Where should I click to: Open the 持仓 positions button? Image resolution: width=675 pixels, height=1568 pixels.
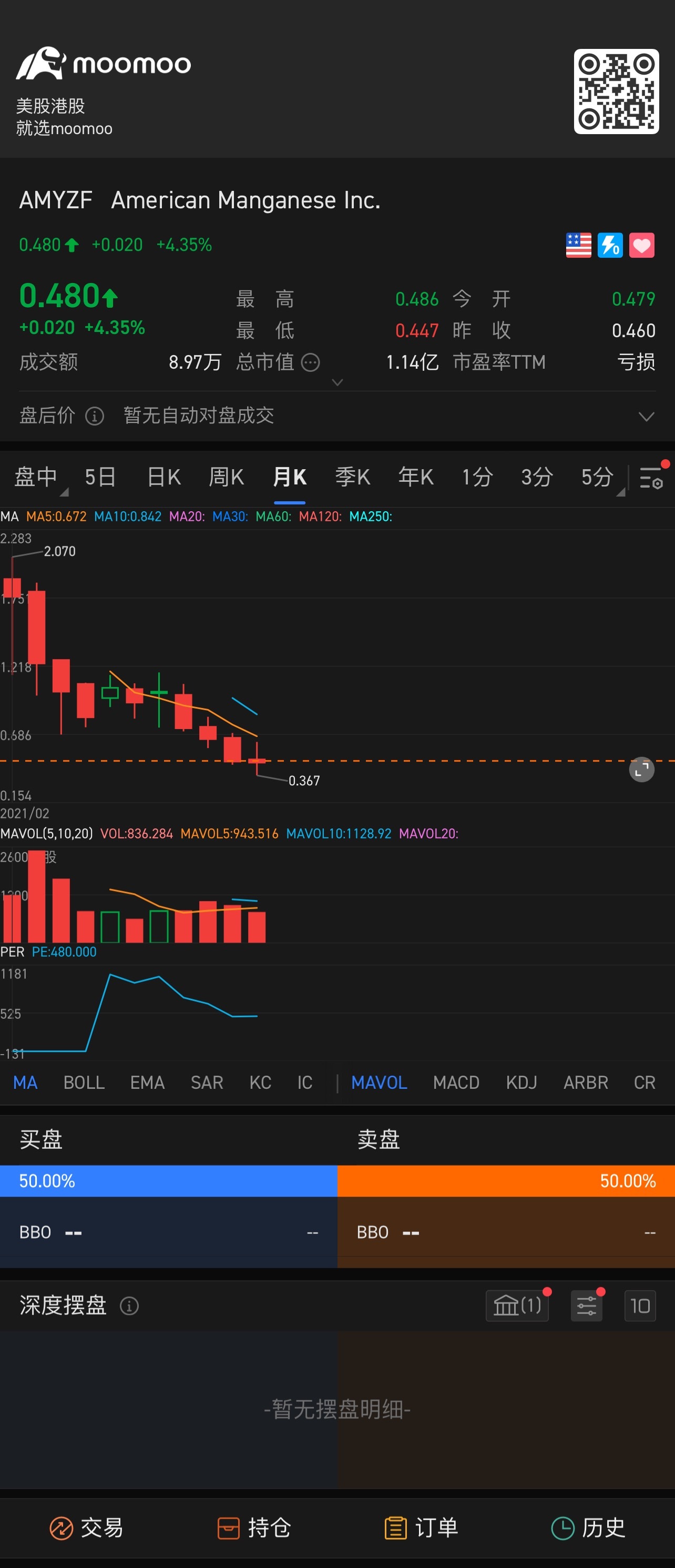point(254,1528)
